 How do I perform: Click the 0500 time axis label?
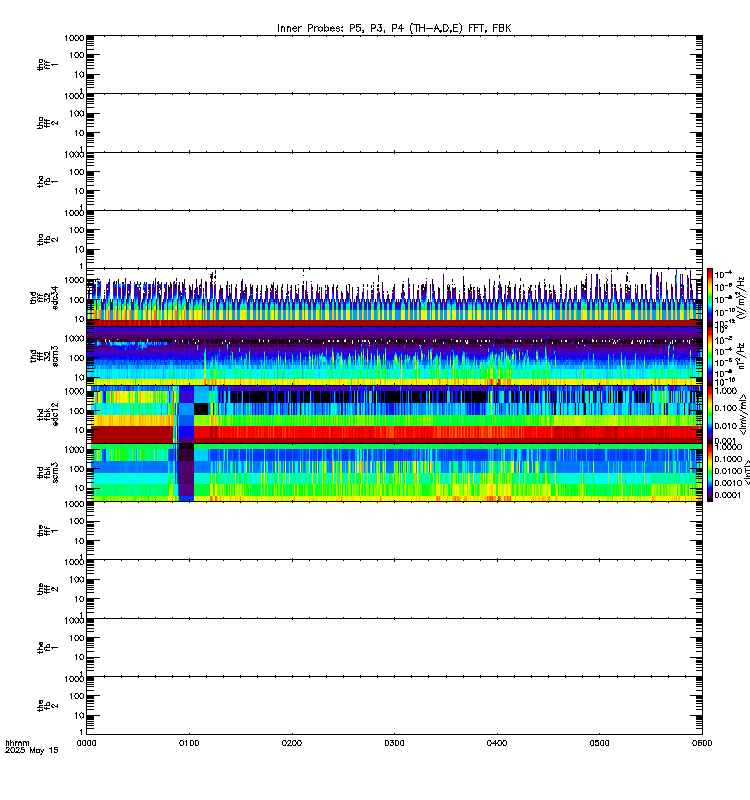(x=599, y=743)
